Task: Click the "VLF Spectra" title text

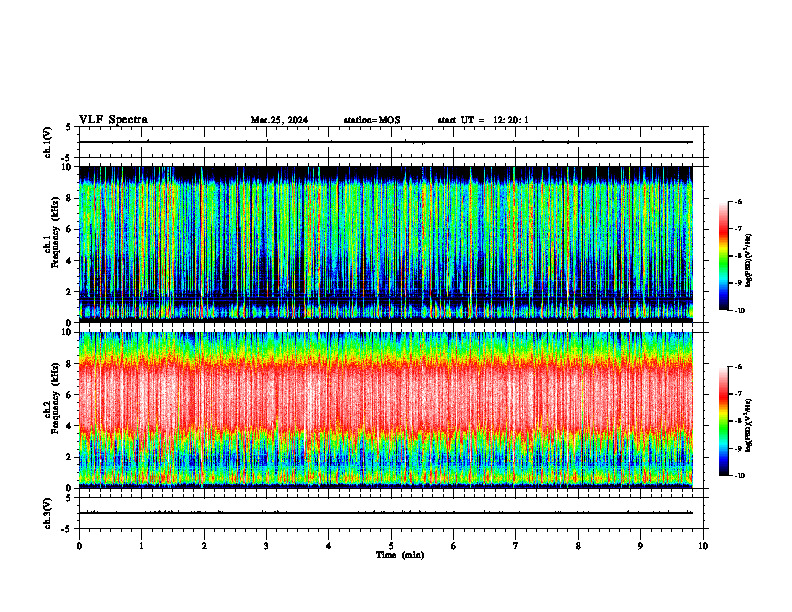Action: pos(113,120)
